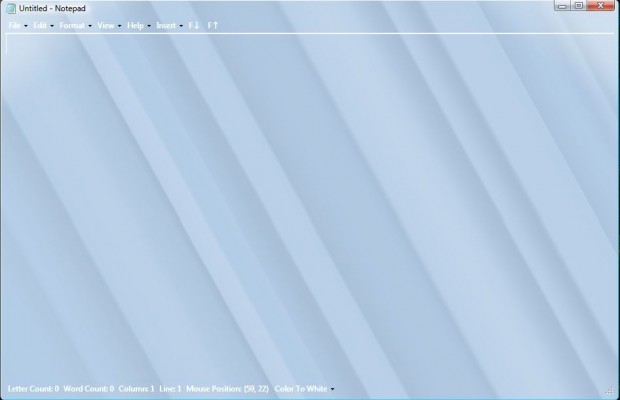Minimize the Notepad window
The image size is (620, 400).
tap(563, 5)
